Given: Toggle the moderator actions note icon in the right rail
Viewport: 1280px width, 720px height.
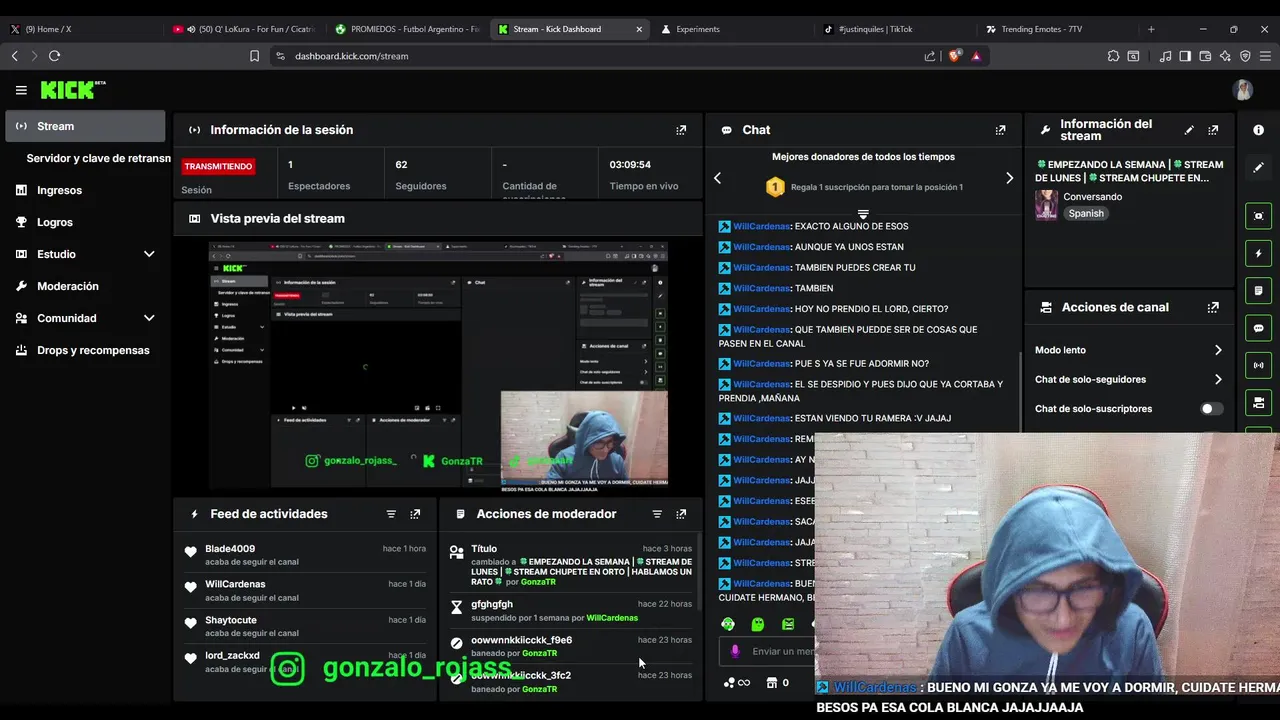Looking at the screenshot, I should point(1259,291).
